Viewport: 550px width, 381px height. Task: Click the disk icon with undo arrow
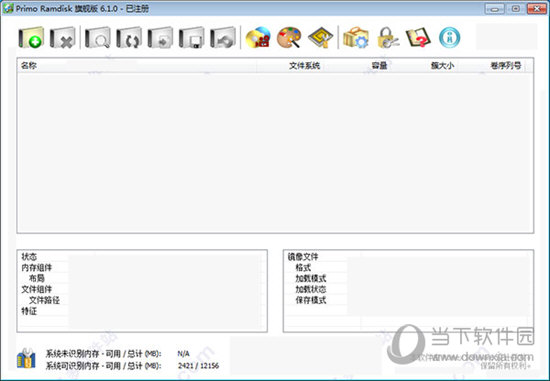point(223,38)
